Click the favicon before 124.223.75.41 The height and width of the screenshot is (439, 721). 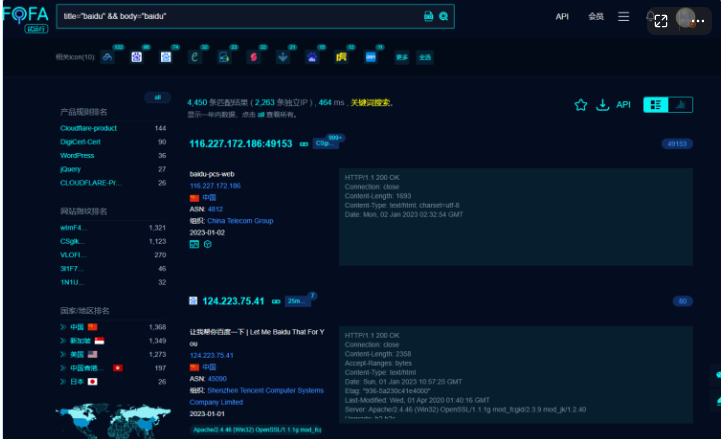point(193,301)
